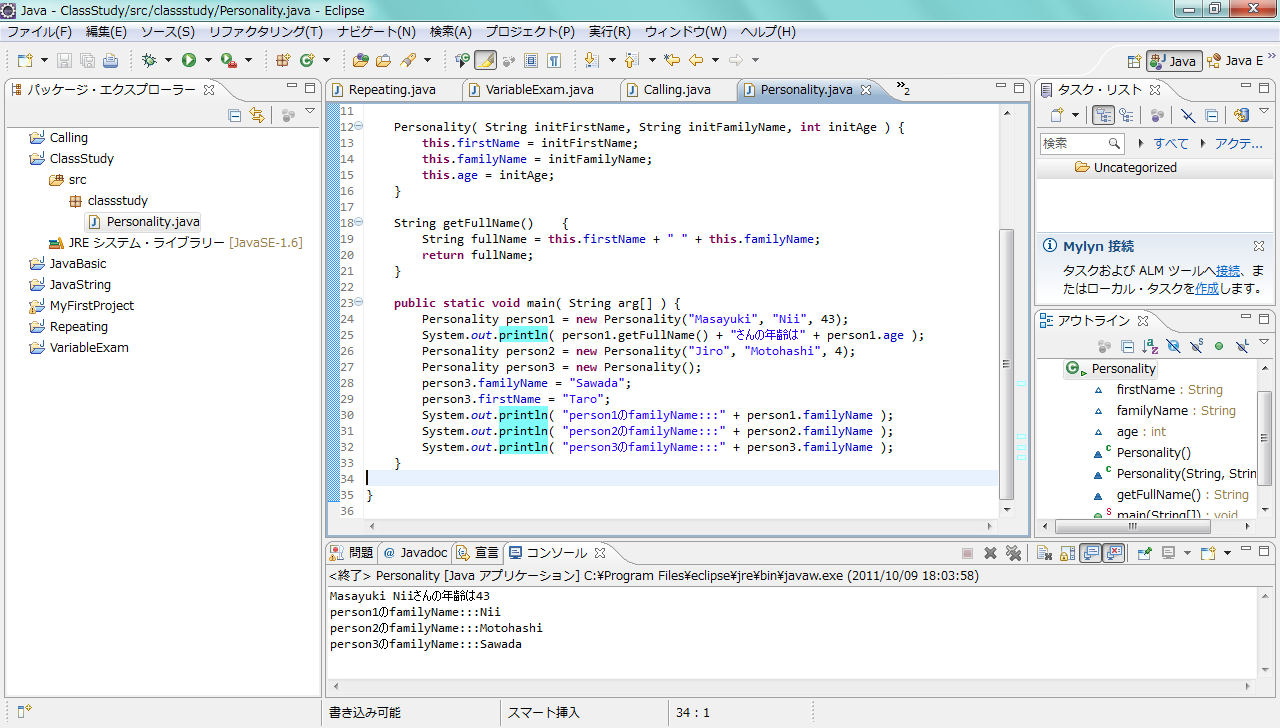
Task: Open the リファクタリング(T) menu
Action: tap(265, 32)
